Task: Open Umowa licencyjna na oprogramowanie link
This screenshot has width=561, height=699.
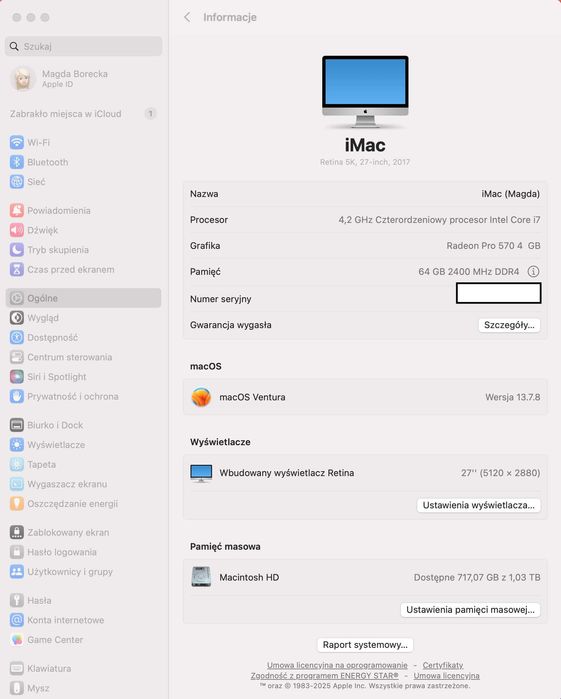Action: (337, 665)
